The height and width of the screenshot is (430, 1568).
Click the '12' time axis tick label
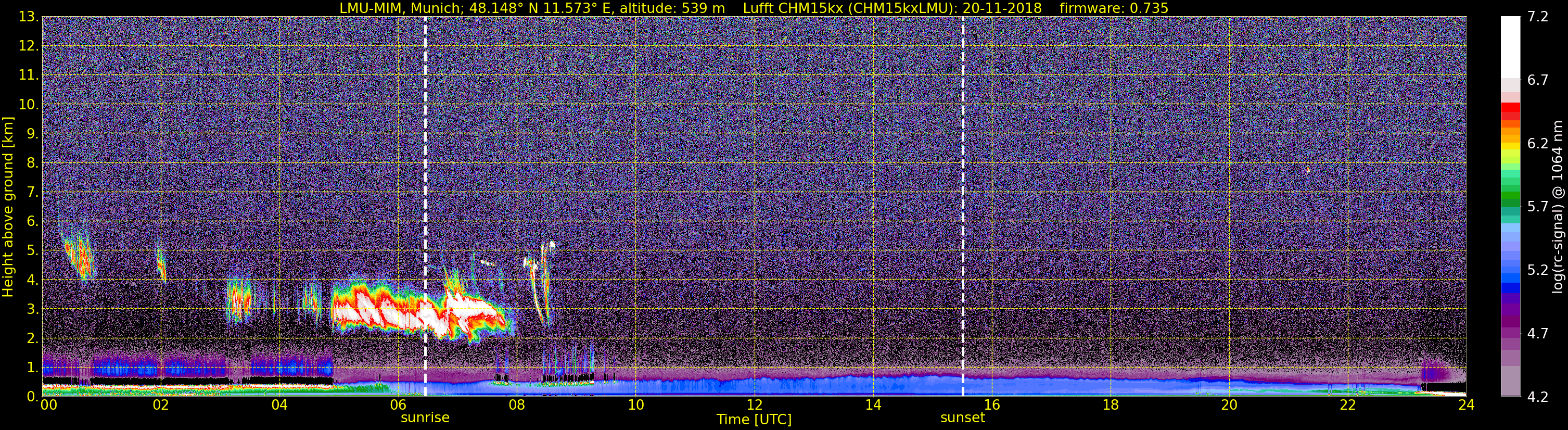tap(754, 405)
